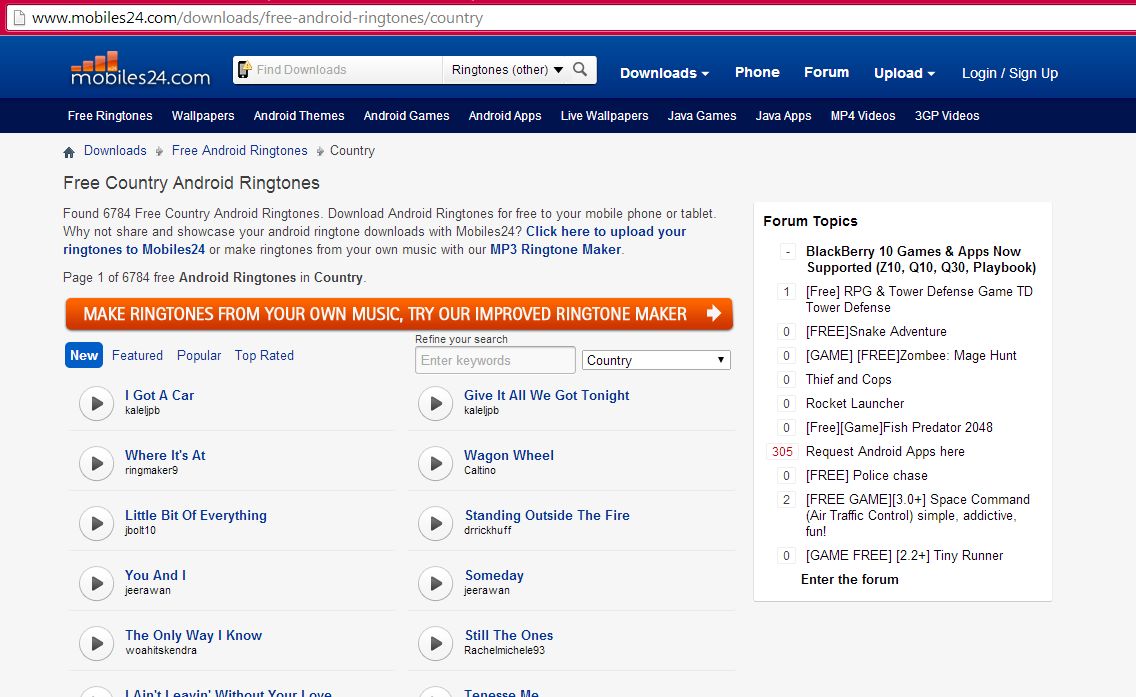Screen dimensions: 1136x697
Task: Click "Click here to upload your ringtones" link
Action: pyautogui.click(x=375, y=241)
